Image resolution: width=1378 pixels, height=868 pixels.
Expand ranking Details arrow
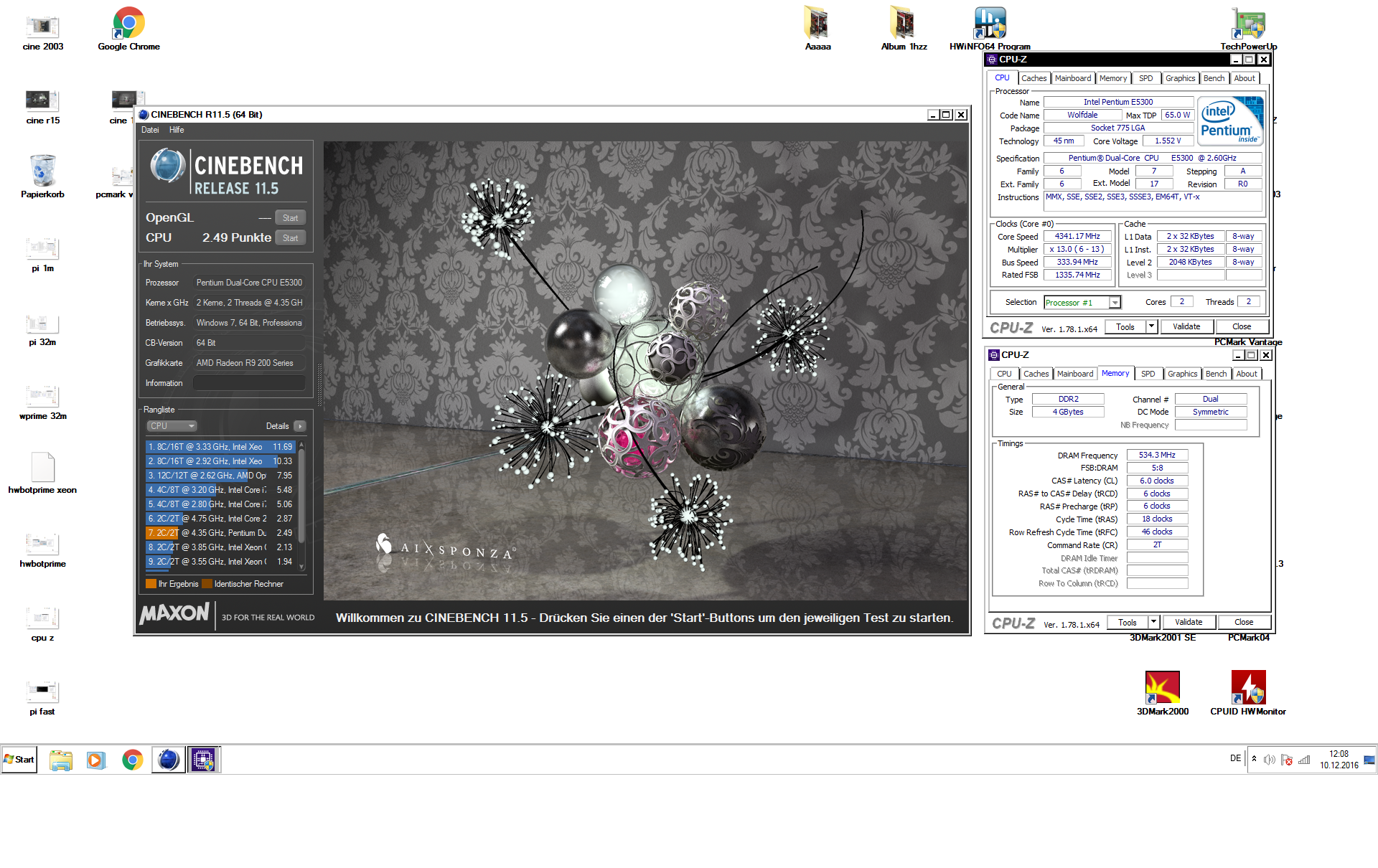tap(300, 426)
